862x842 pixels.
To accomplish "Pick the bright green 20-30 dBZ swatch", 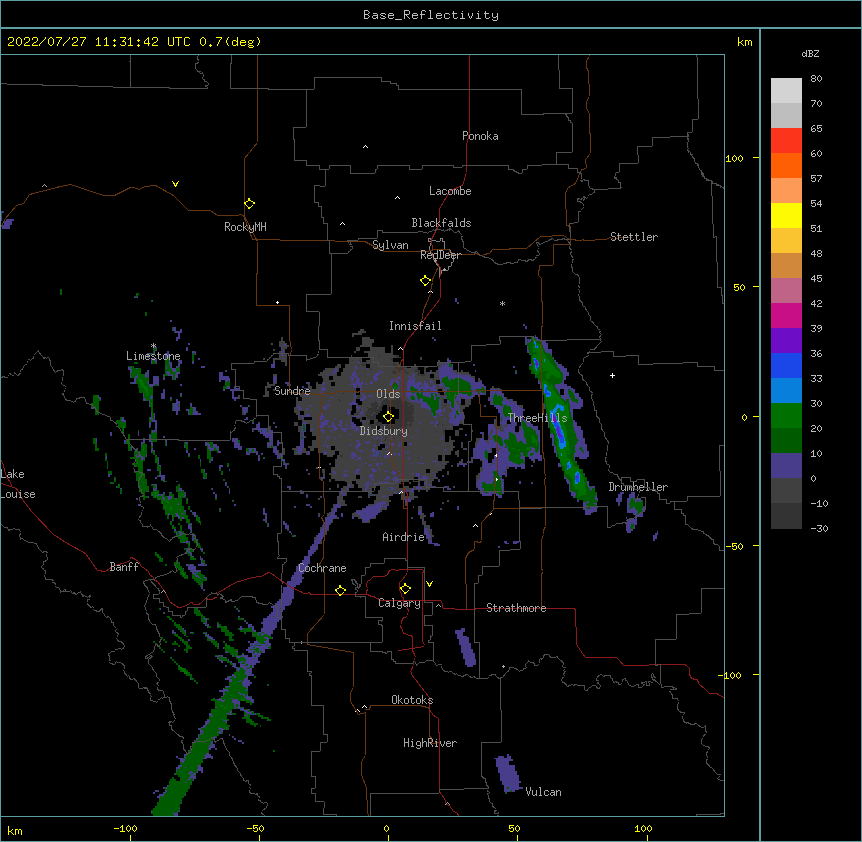I will [x=786, y=416].
